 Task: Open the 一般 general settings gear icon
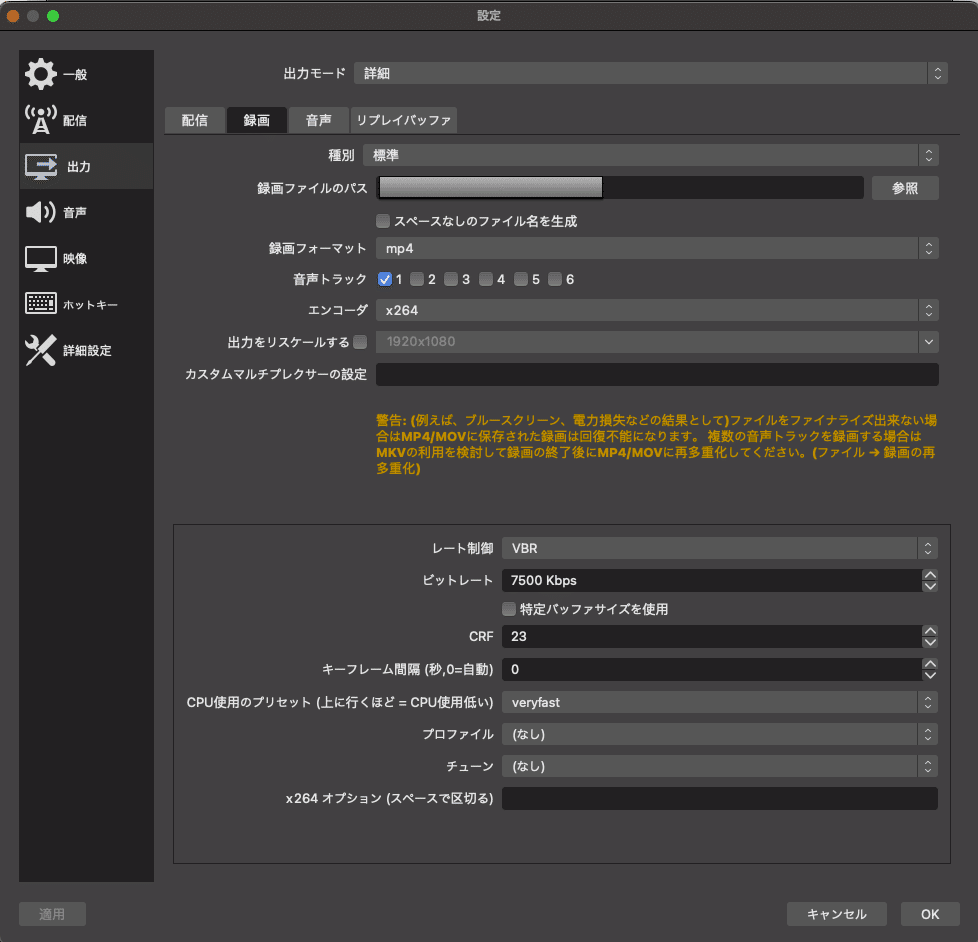(41, 74)
